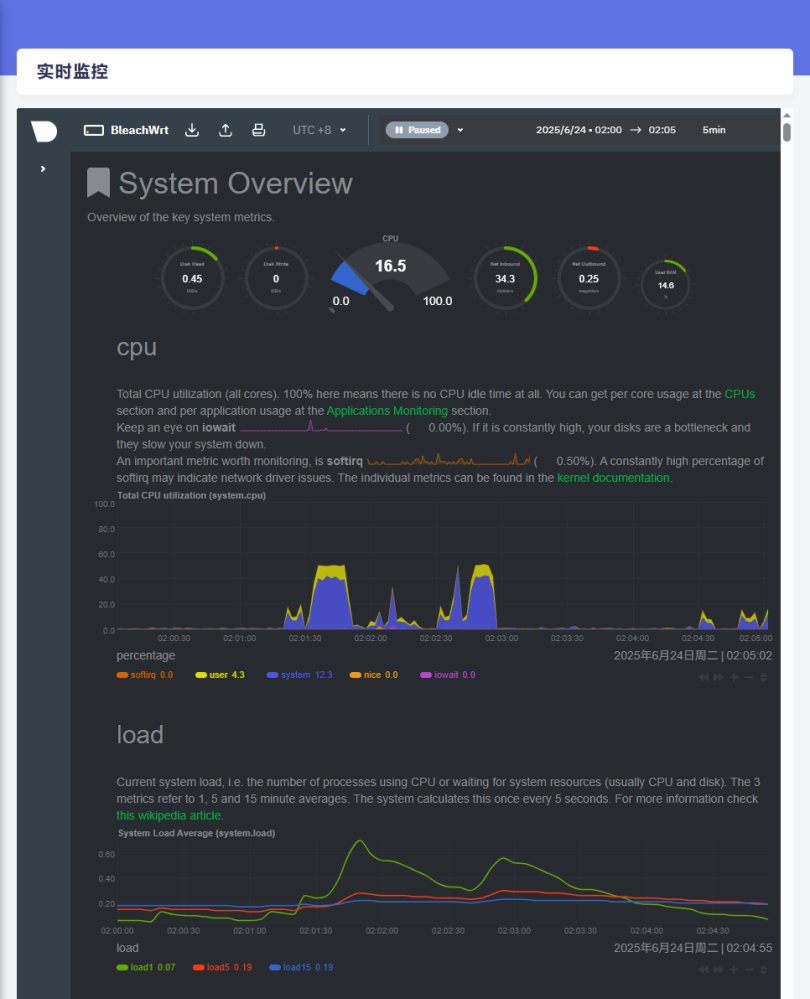Open the date range picker in toolbar
The image size is (810, 999).
click(x=605, y=130)
